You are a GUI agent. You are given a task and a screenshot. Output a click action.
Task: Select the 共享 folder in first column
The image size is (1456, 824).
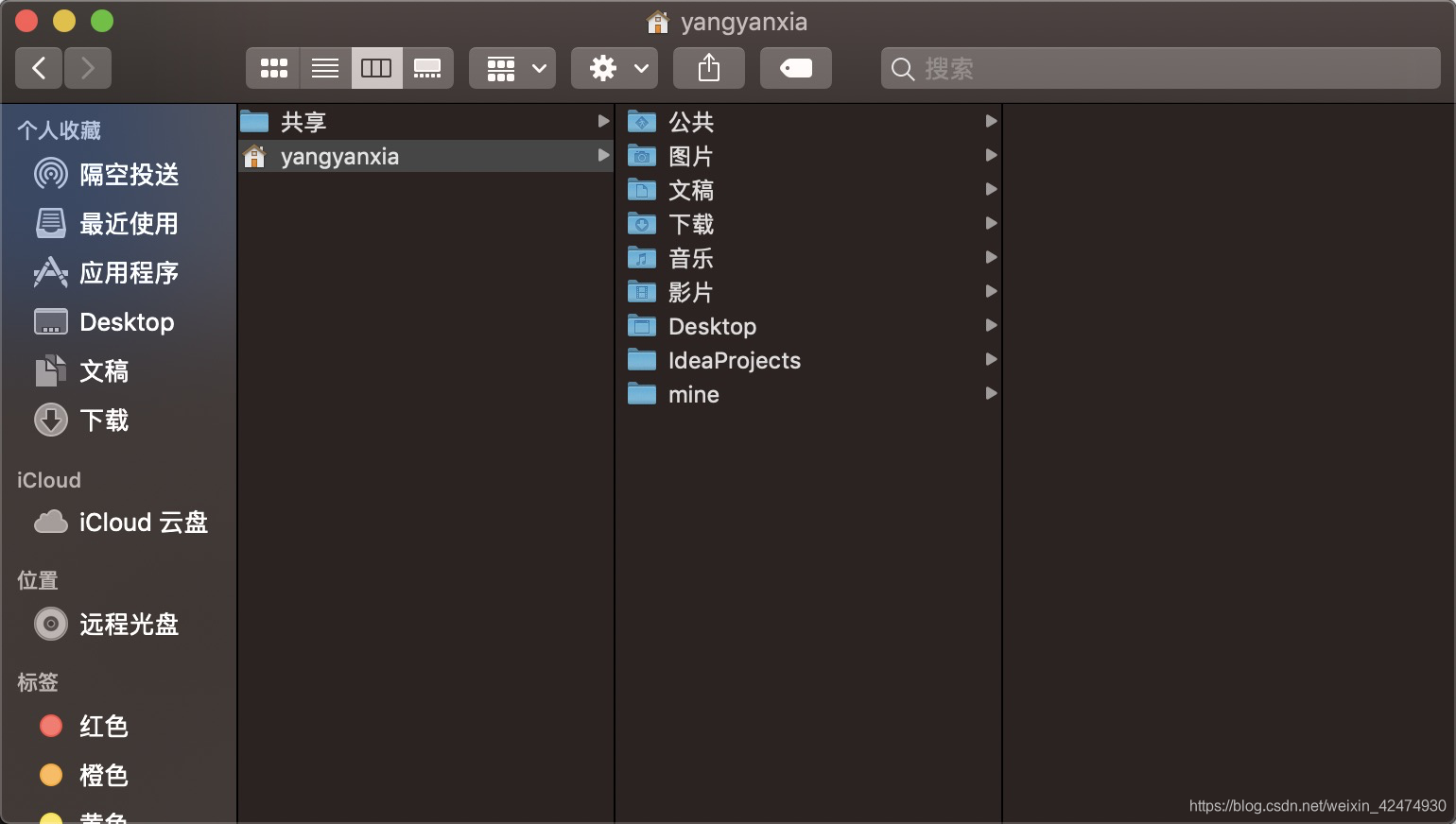pyautogui.click(x=425, y=122)
